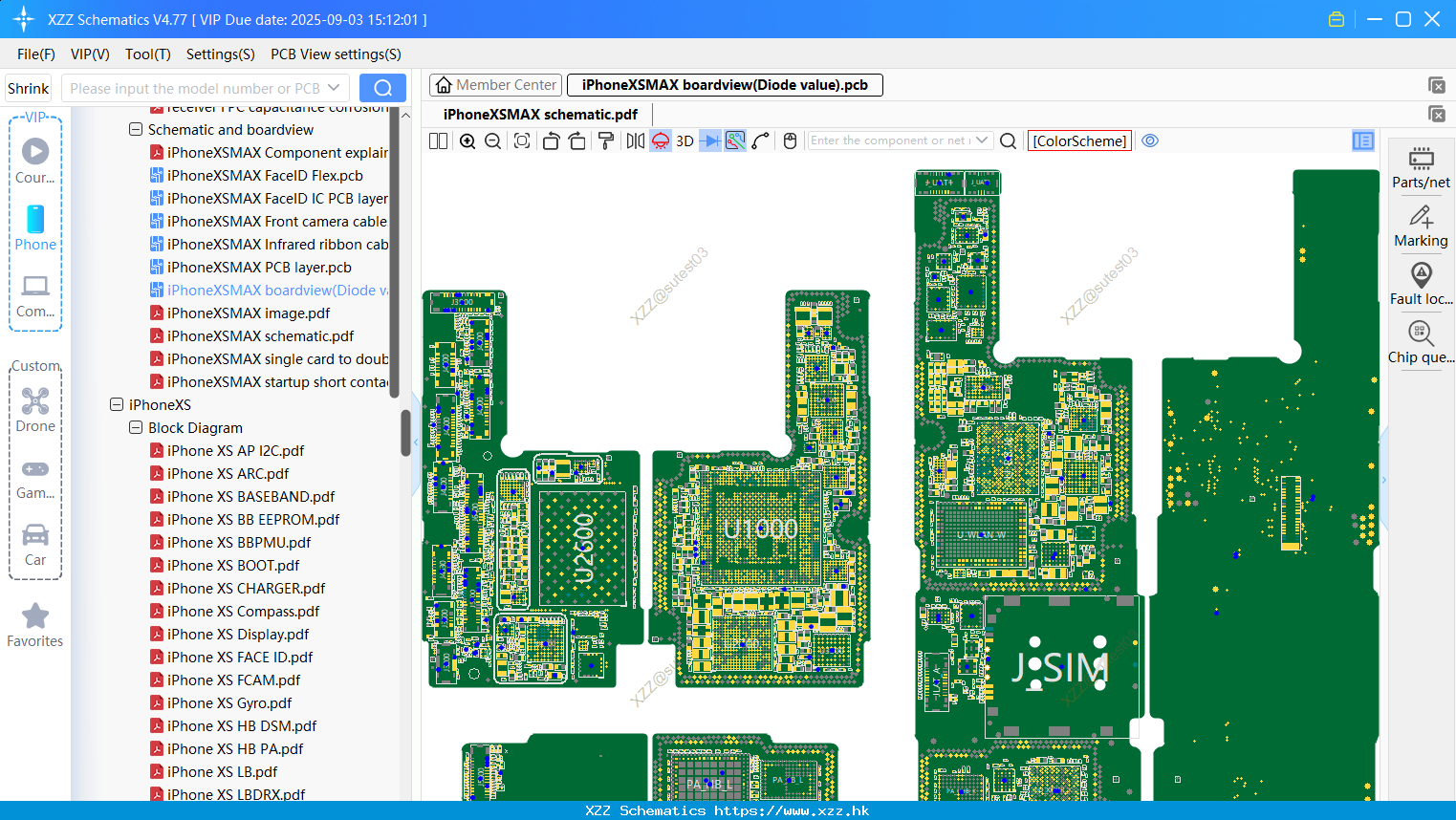The image size is (1456, 820).
Task: Open iPhoneXSMAX FaceID Flex.pcb
Action: click(256, 175)
